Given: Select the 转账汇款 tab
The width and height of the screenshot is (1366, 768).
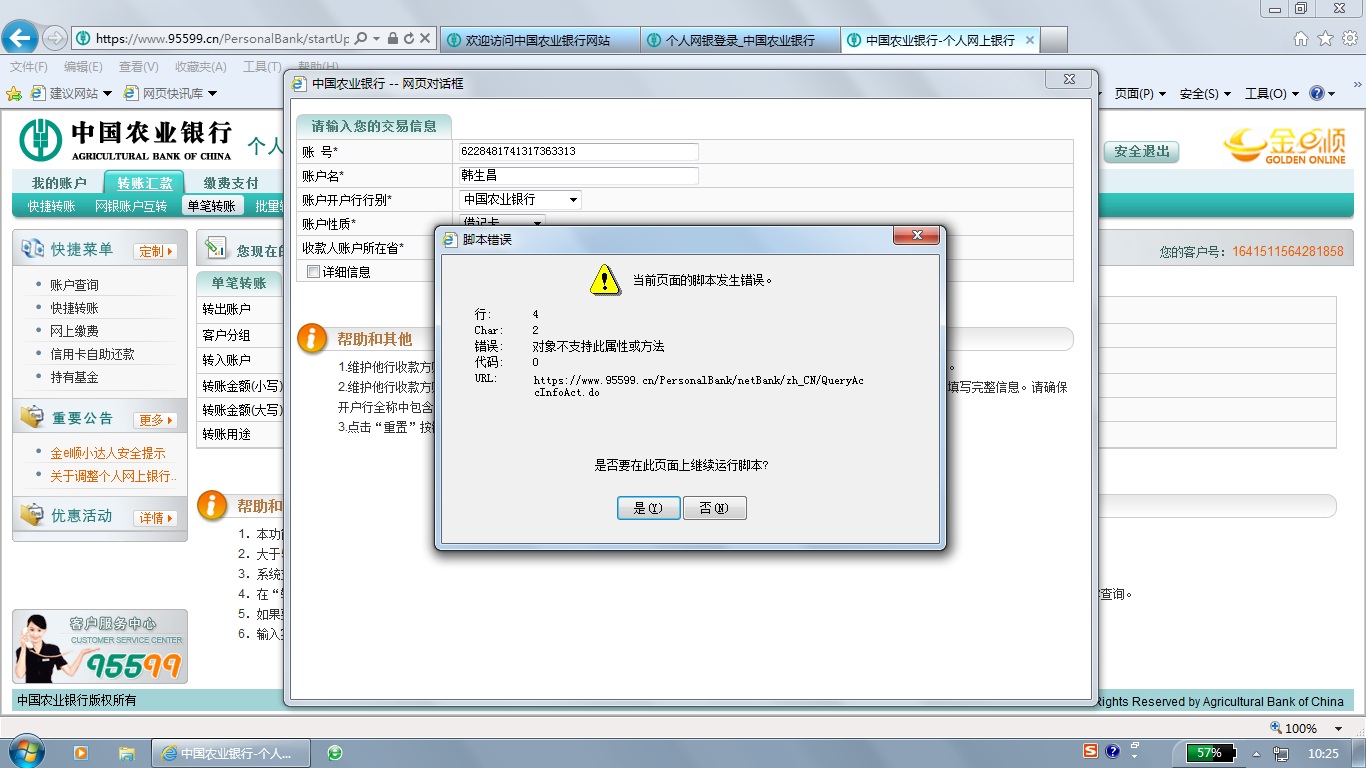Looking at the screenshot, I should (145, 183).
